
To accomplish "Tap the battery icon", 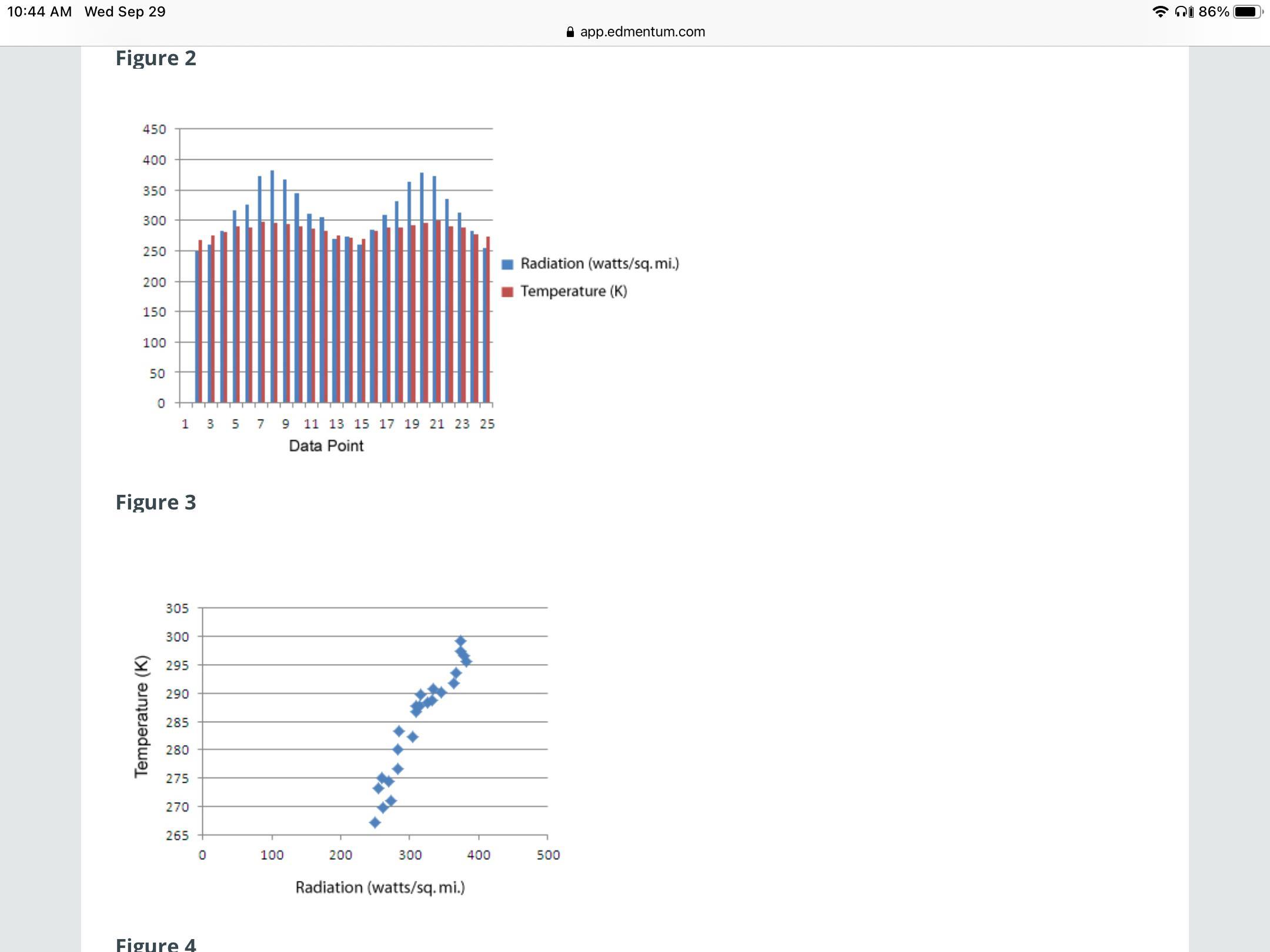I will (1248, 12).
